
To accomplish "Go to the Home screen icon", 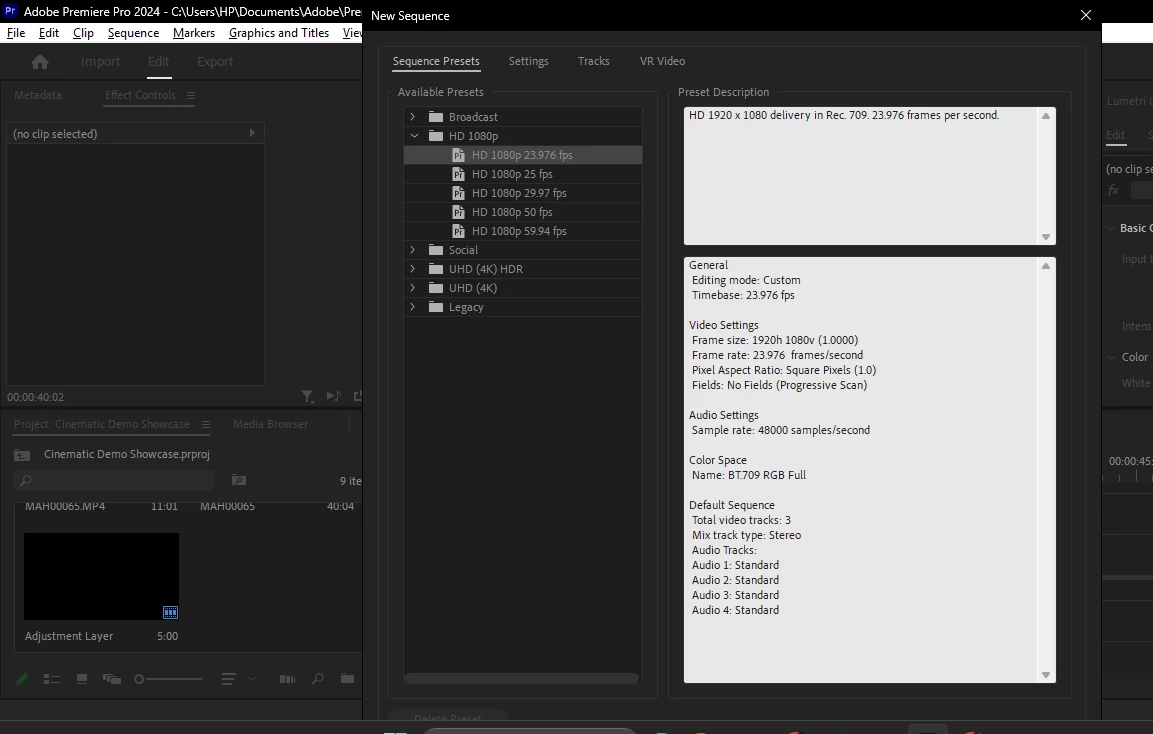I will [x=40, y=62].
